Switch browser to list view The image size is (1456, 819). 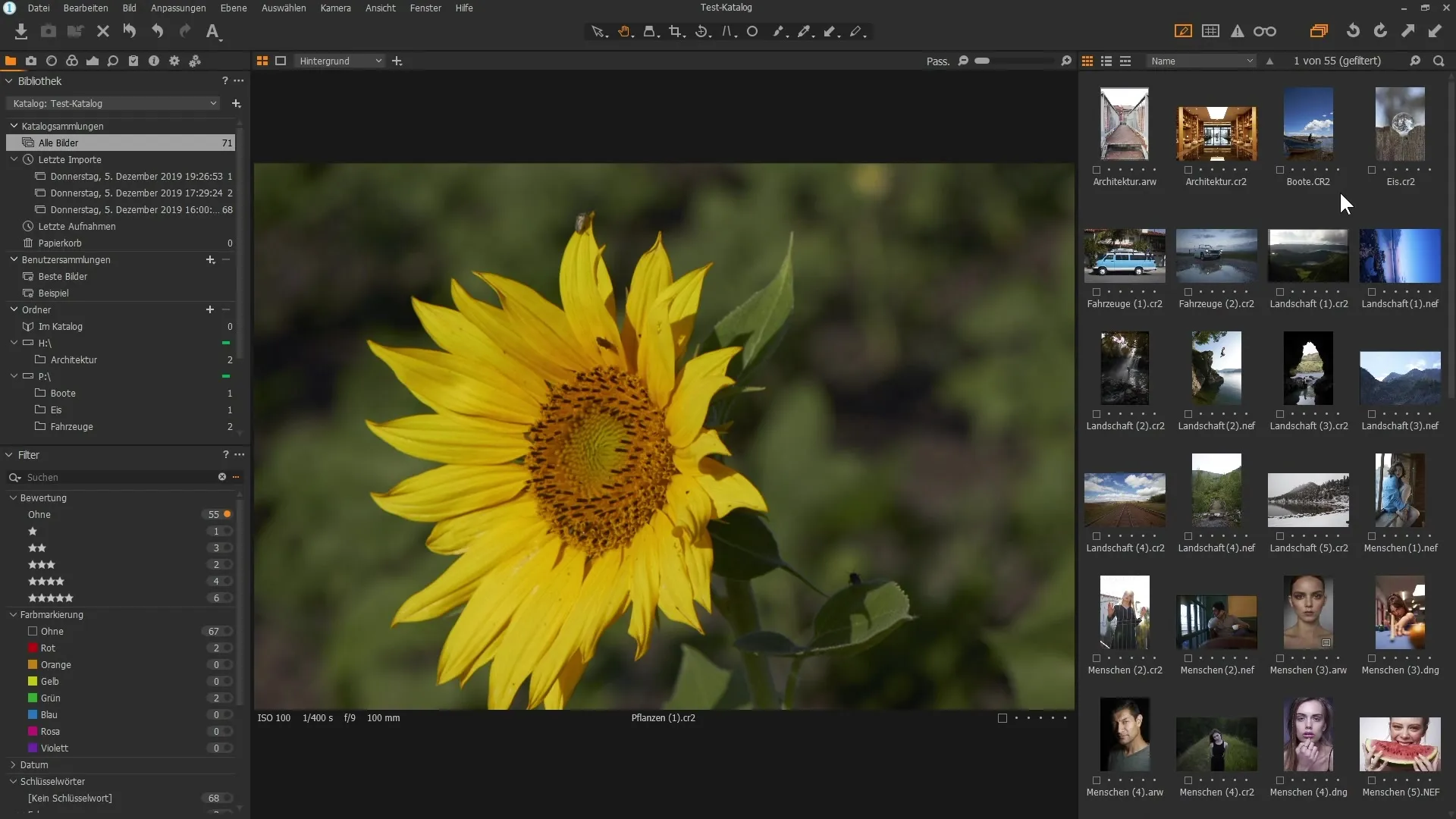[x=1106, y=61]
